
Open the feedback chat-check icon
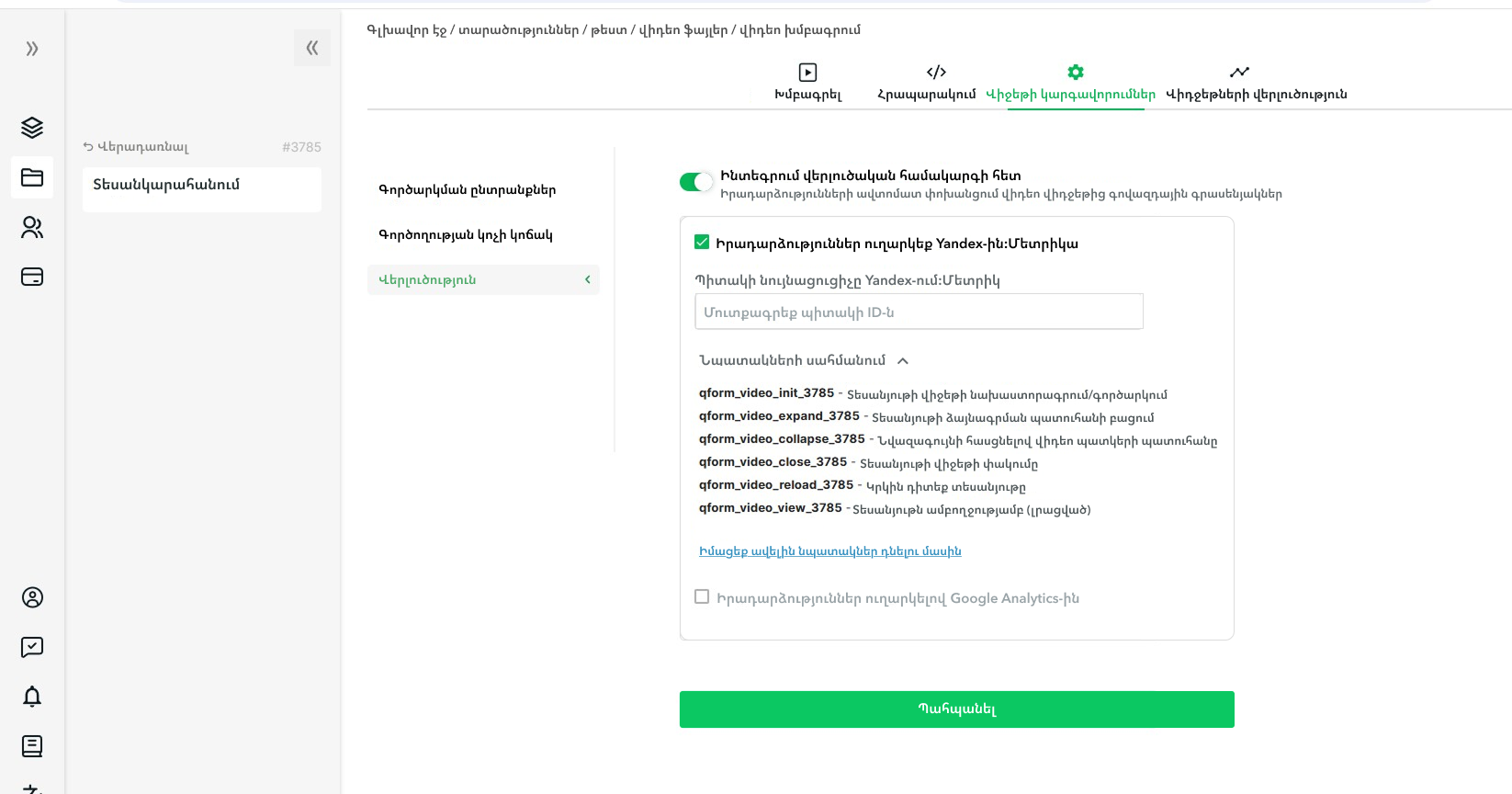pos(32,647)
